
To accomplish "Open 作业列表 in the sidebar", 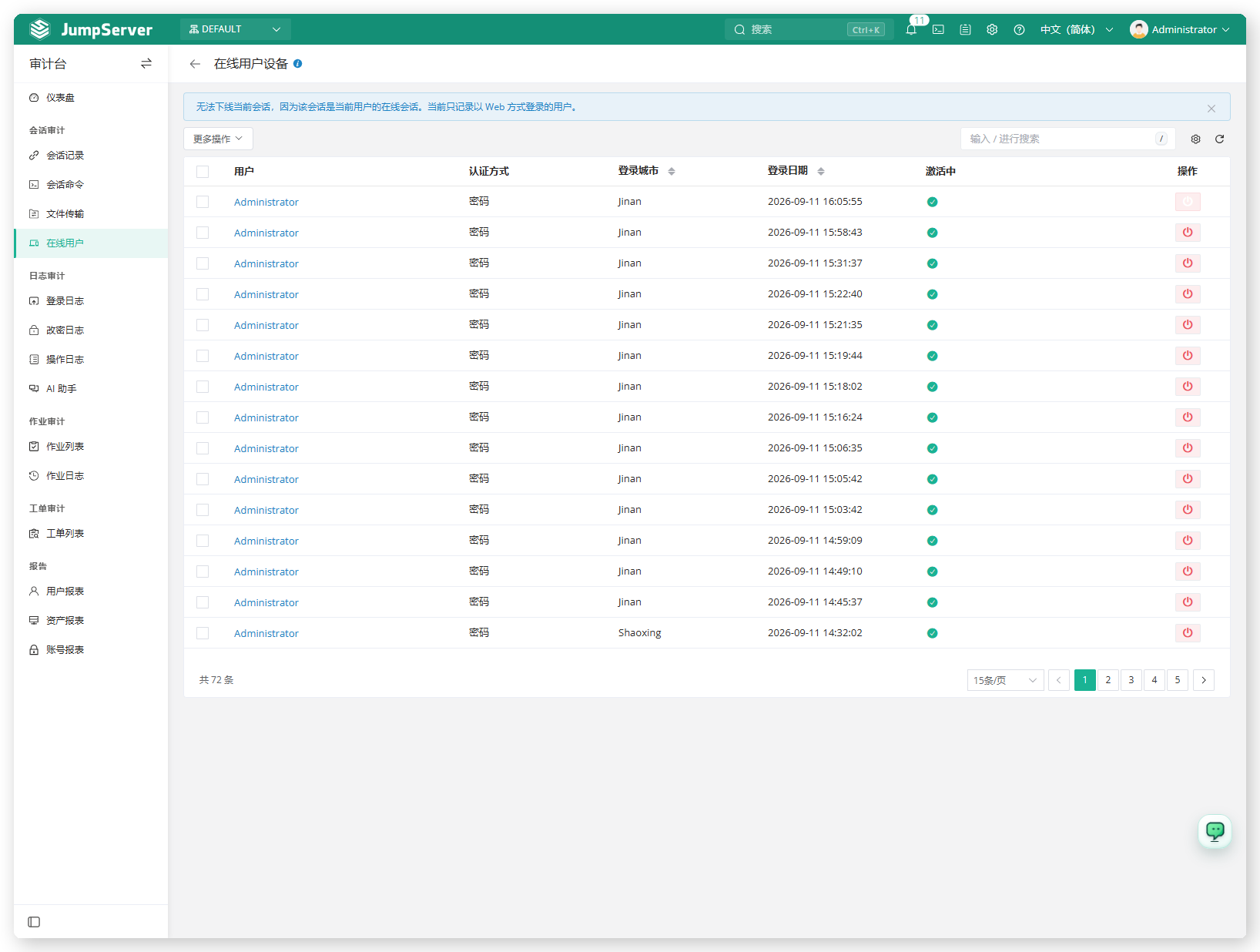I will point(65,447).
